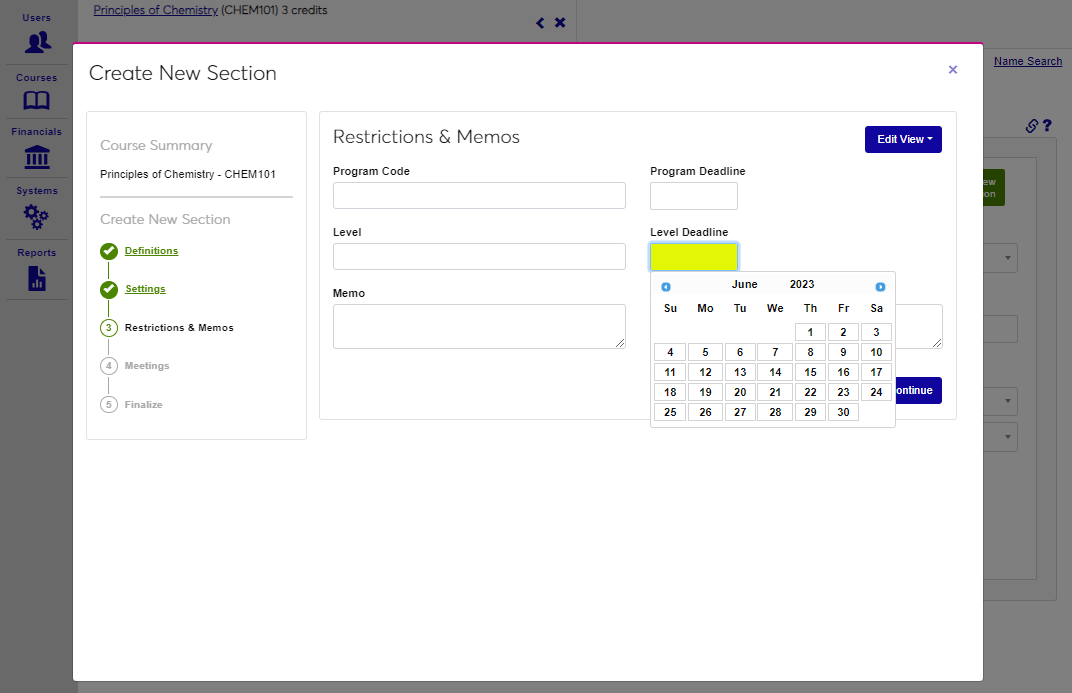Viewport: 1072px width, 693px height.
Task: Open the Financials bank icon
Action: pos(37,157)
